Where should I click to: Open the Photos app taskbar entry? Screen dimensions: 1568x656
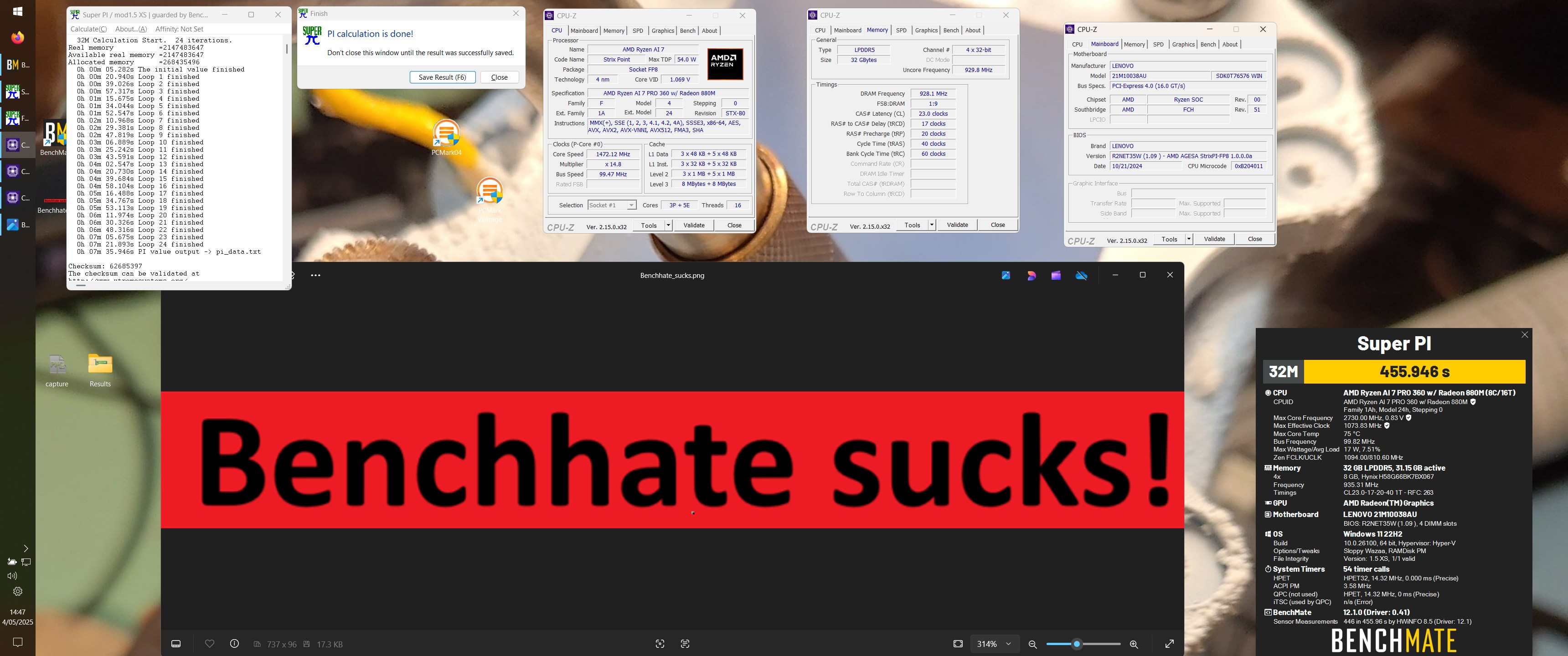pos(18,225)
